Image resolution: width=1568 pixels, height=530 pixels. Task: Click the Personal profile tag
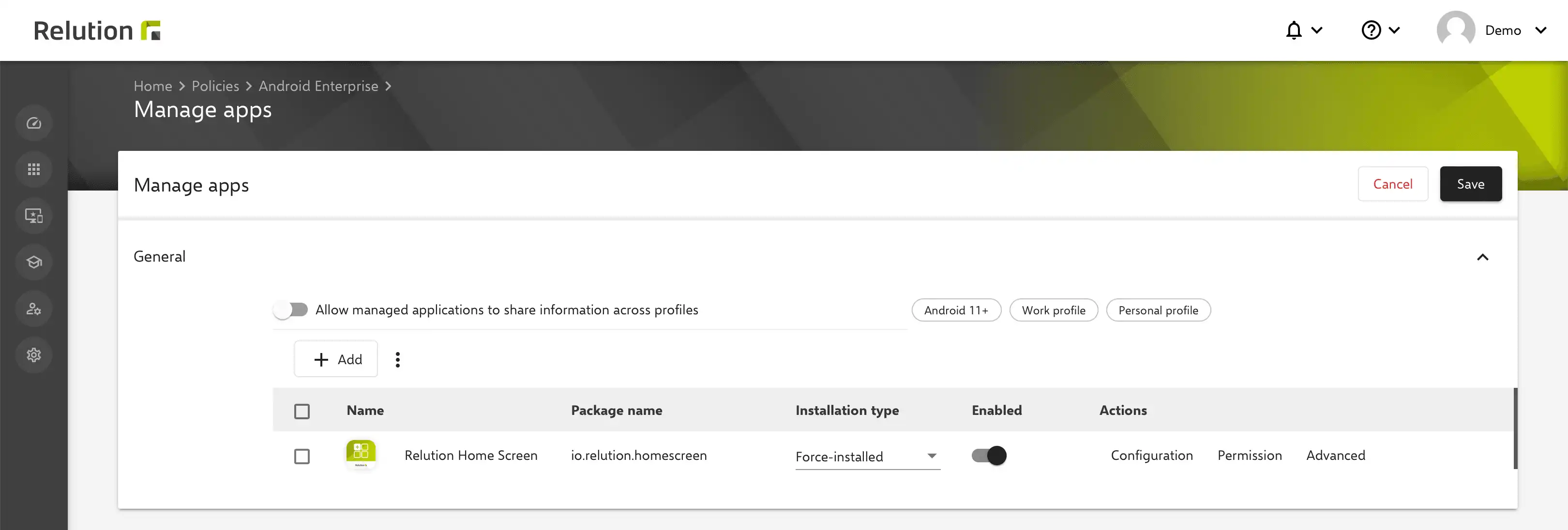(x=1159, y=310)
